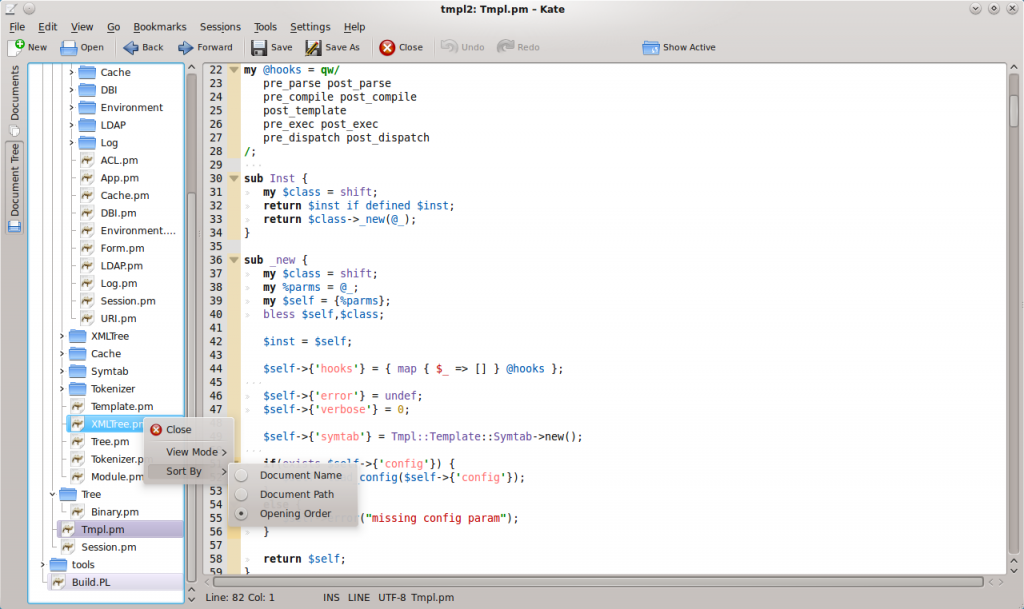Collapse the Tree folder node

(52, 494)
